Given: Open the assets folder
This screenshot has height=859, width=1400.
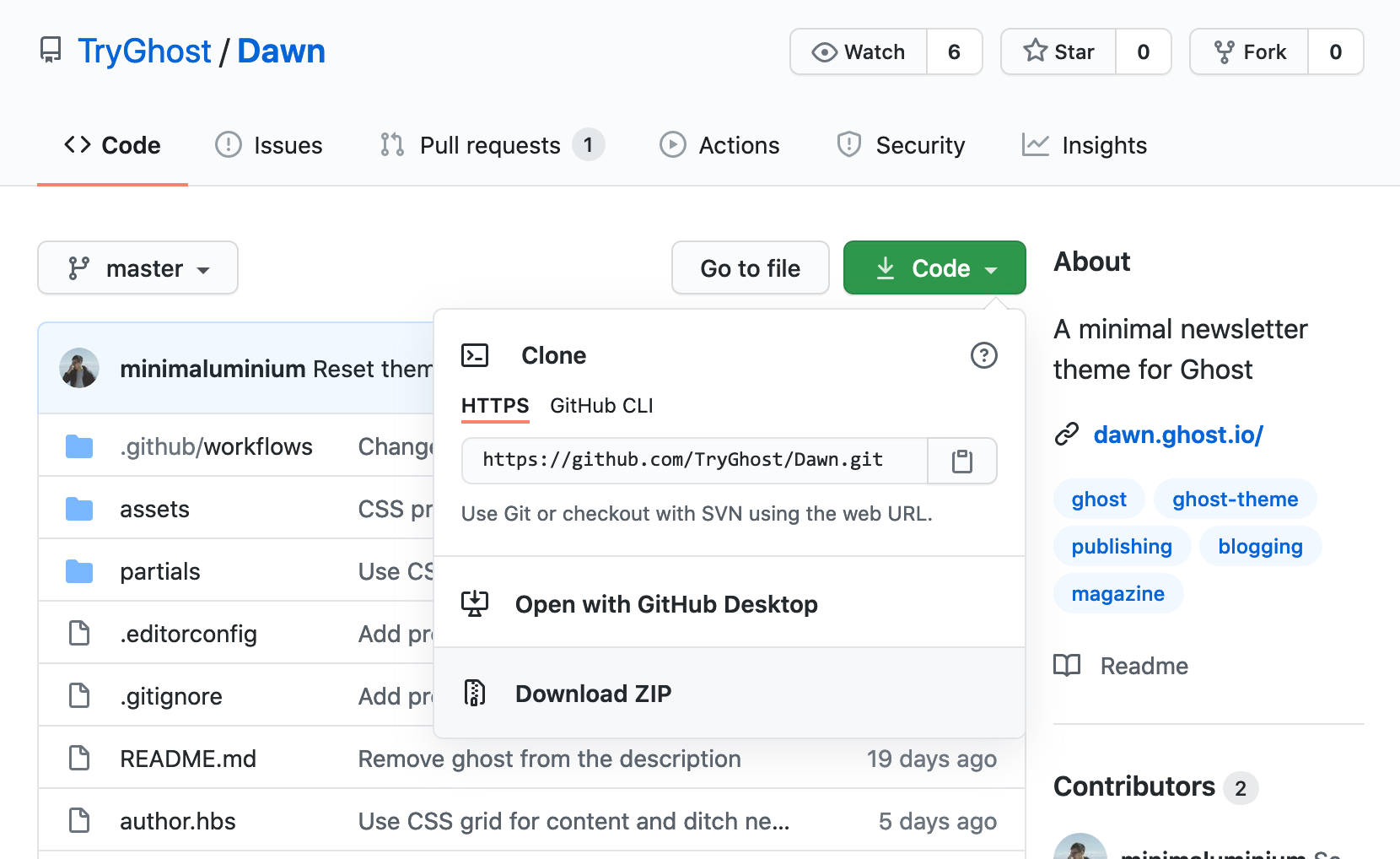Looking at the screenshot, I should [154, 509].
